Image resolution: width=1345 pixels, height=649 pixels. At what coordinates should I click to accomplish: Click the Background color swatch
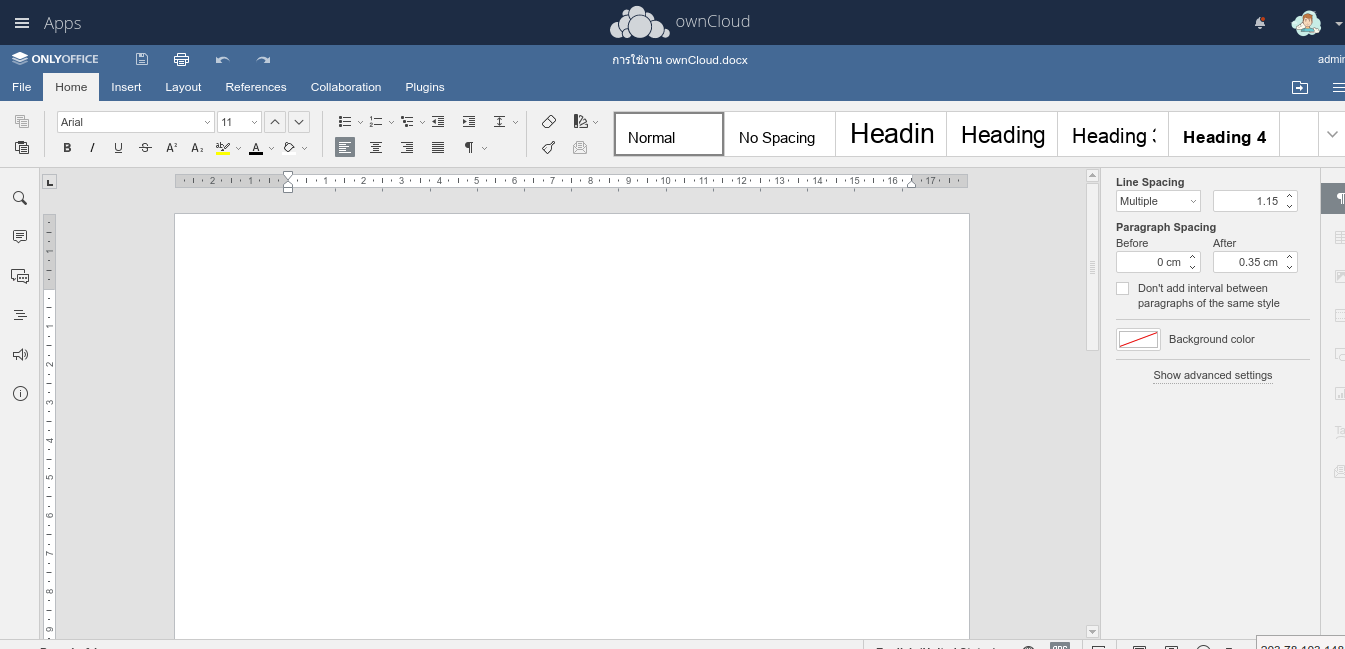tap(1138, 340)
